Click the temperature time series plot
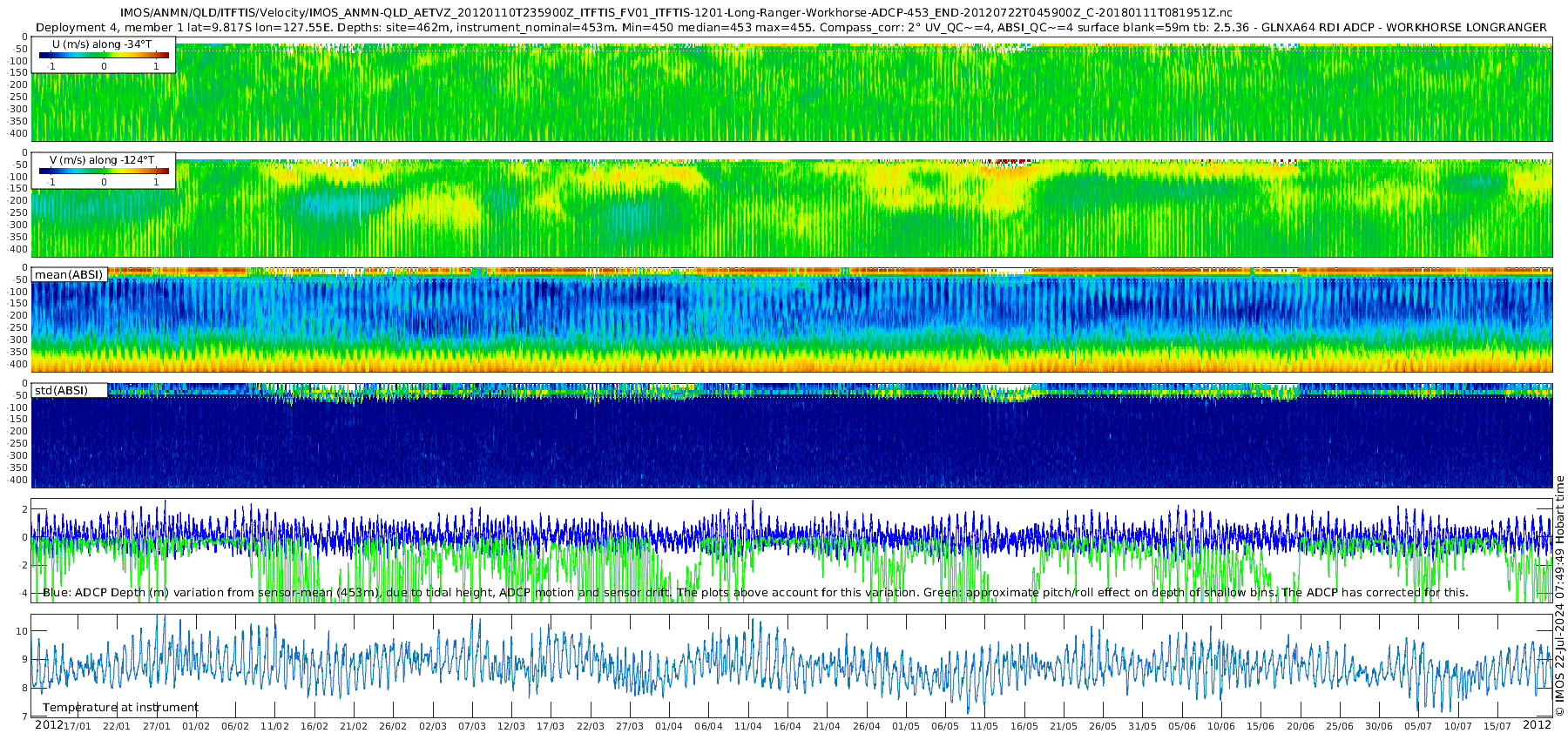This screenshot has height=740, width=1568. [x=792, y=666]
